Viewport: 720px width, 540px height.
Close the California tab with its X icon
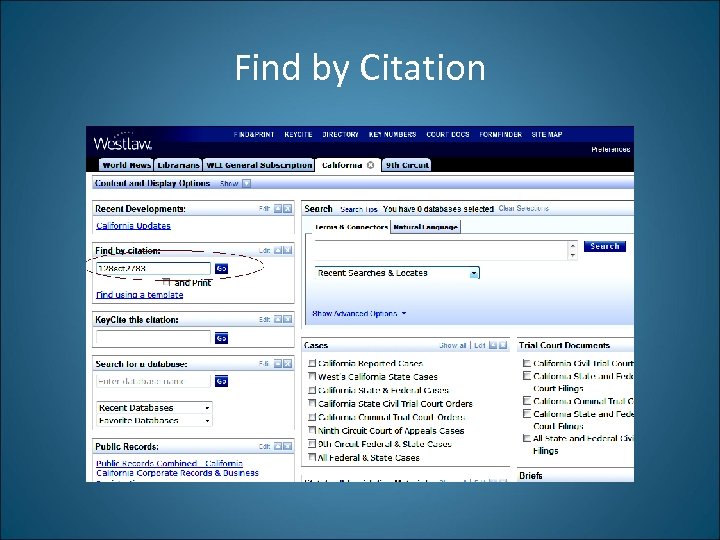[371, 165]
